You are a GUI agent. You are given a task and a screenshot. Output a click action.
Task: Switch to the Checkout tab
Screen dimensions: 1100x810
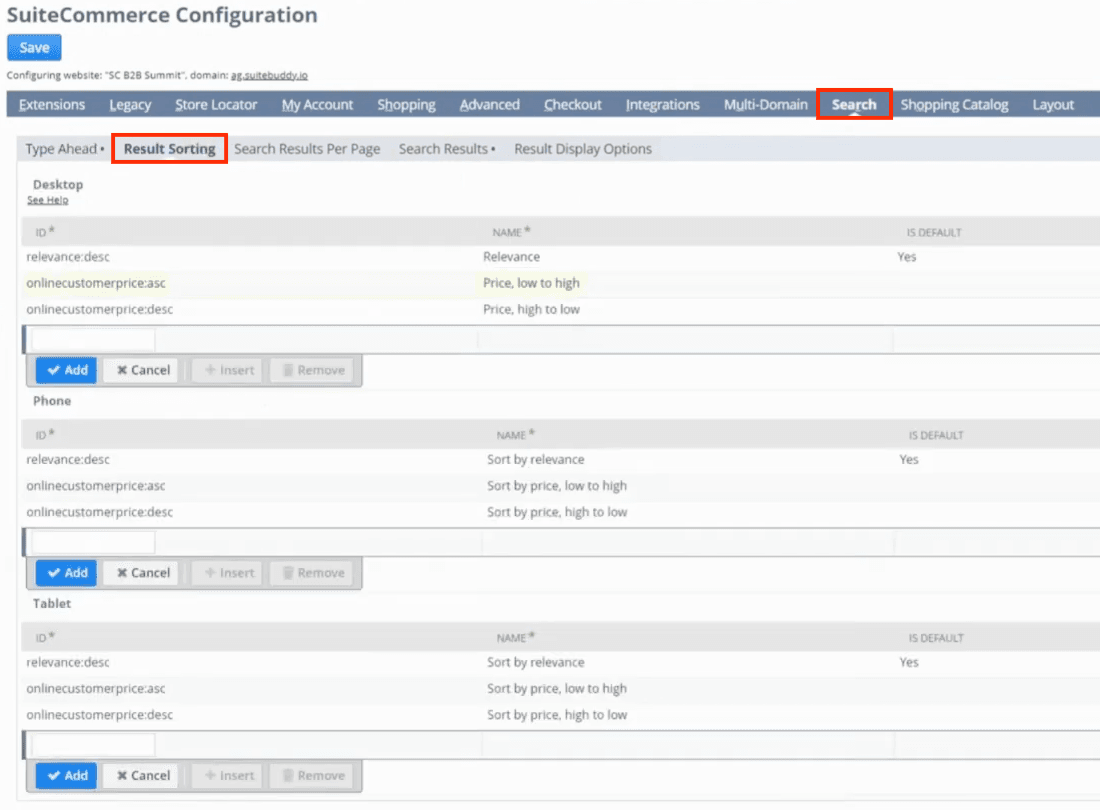coord(572,104)
